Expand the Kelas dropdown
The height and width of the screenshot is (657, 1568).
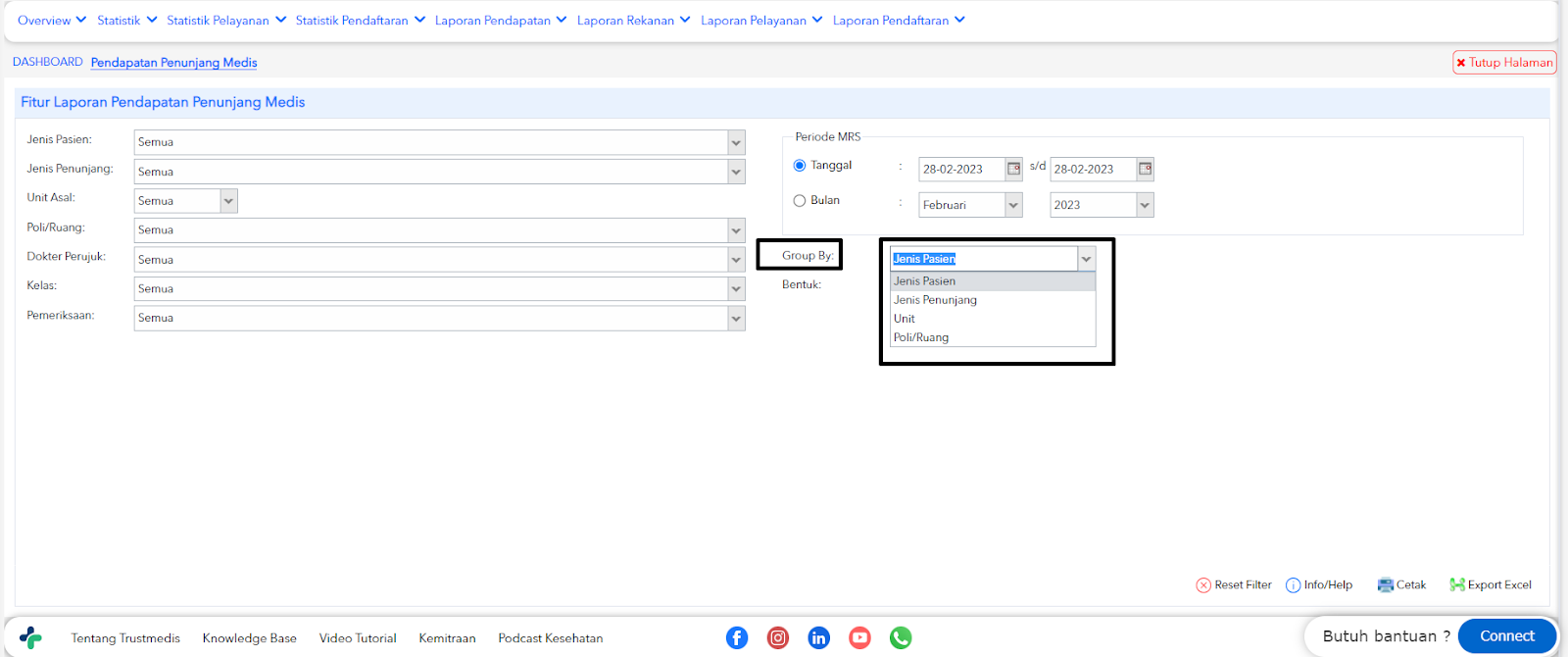point(736,289)
